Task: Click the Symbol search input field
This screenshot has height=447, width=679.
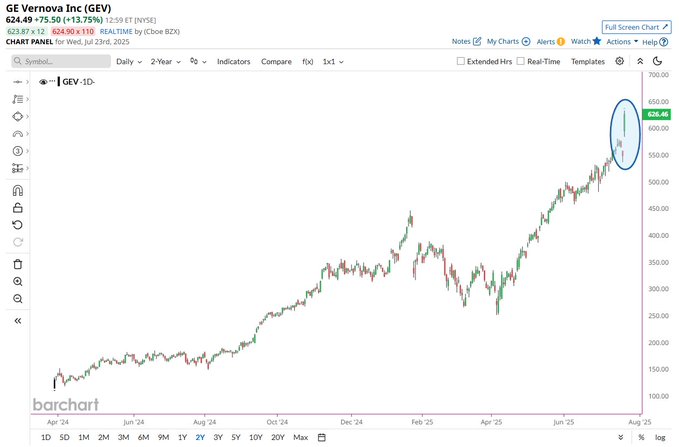Action: [x=61, y=61]
